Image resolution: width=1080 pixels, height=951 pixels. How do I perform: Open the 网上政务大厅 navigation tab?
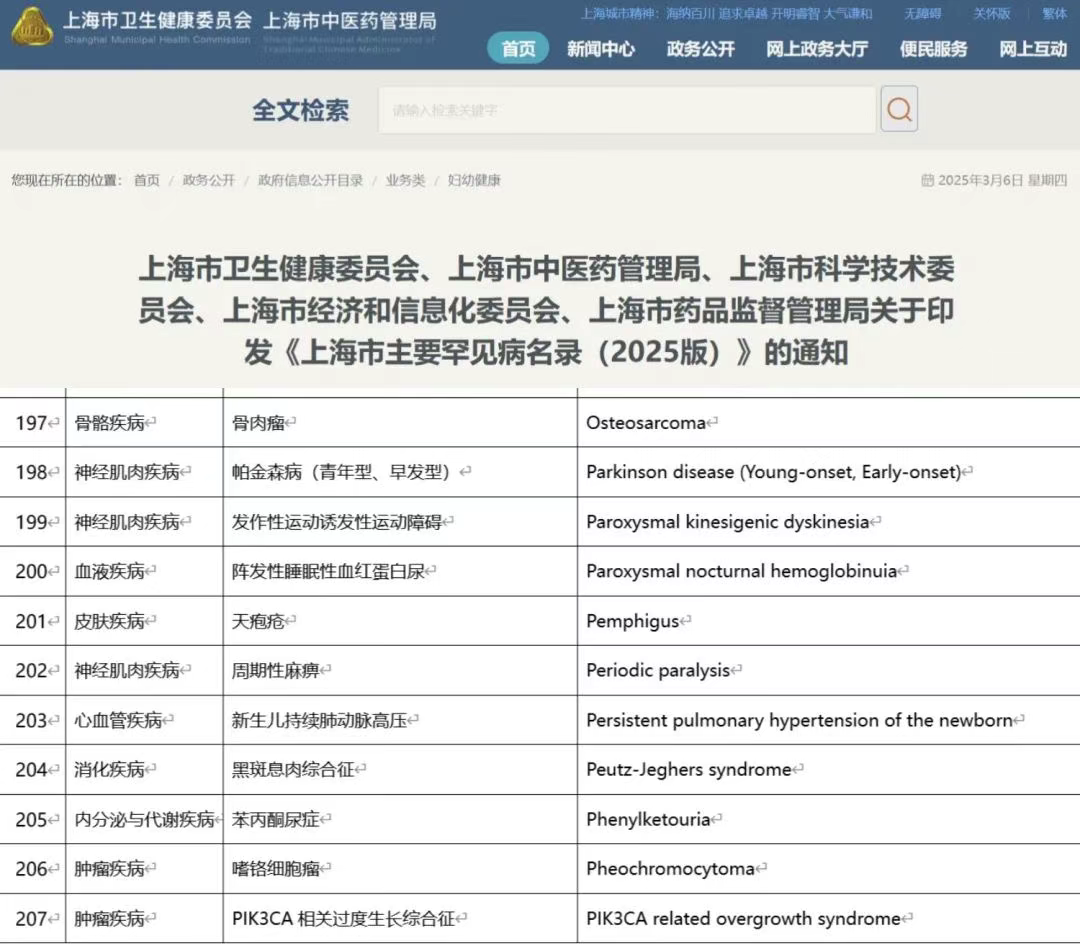817,49
